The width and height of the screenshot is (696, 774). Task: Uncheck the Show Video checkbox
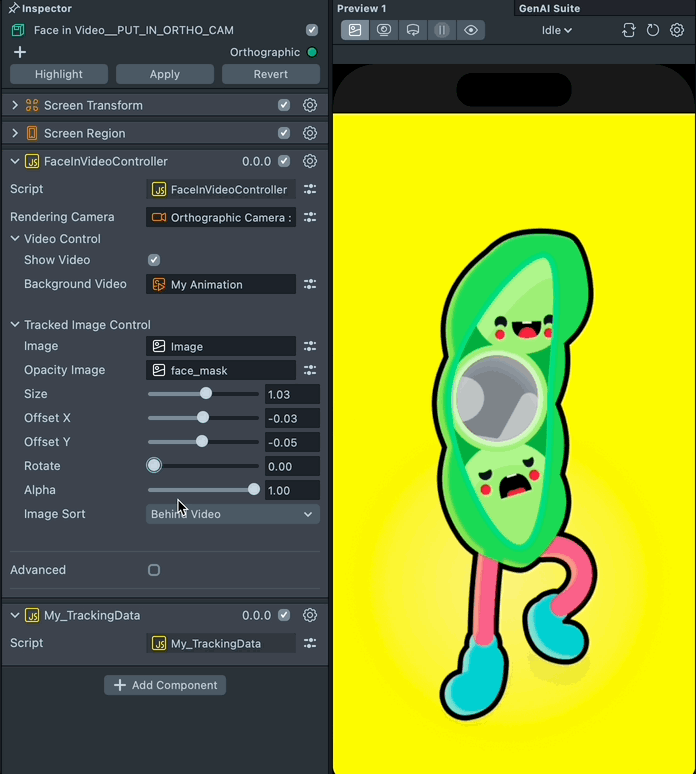(x=154, y=260)
